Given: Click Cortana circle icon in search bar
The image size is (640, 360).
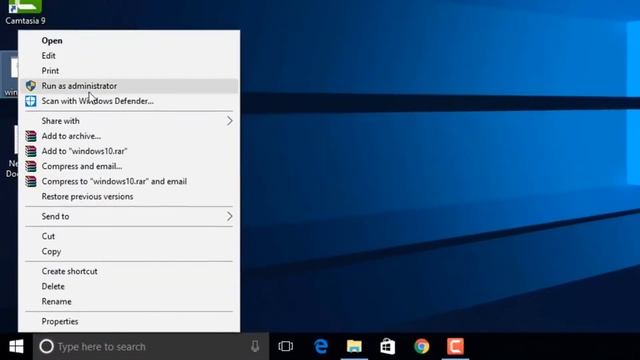Looking at the screenshot, I should pos(47,347).
